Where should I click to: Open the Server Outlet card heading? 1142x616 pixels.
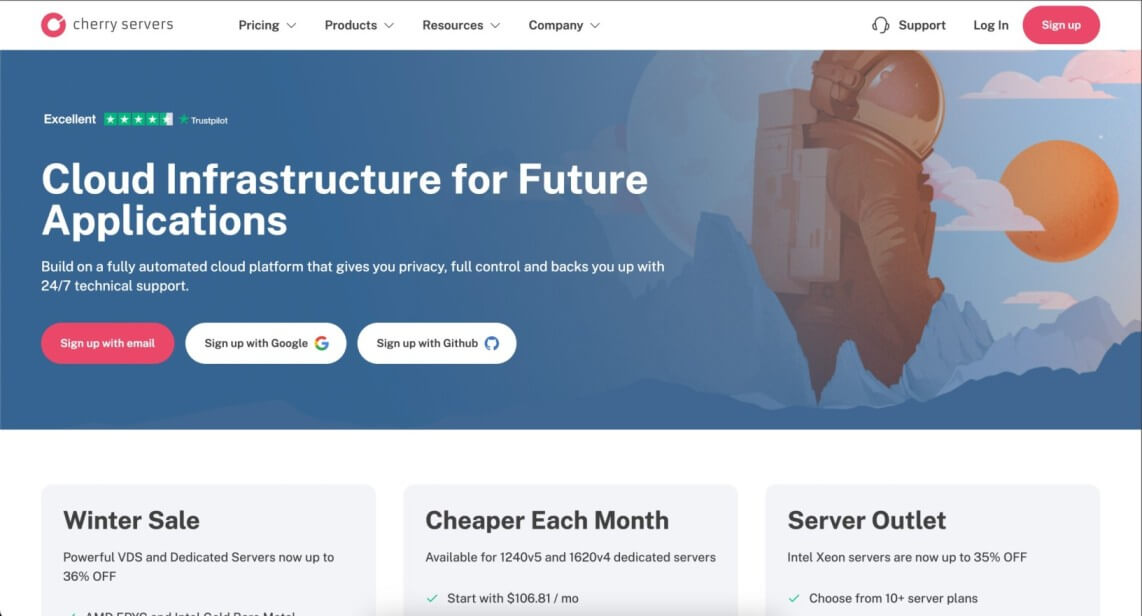pyautogui.click(x=866, y=520)
